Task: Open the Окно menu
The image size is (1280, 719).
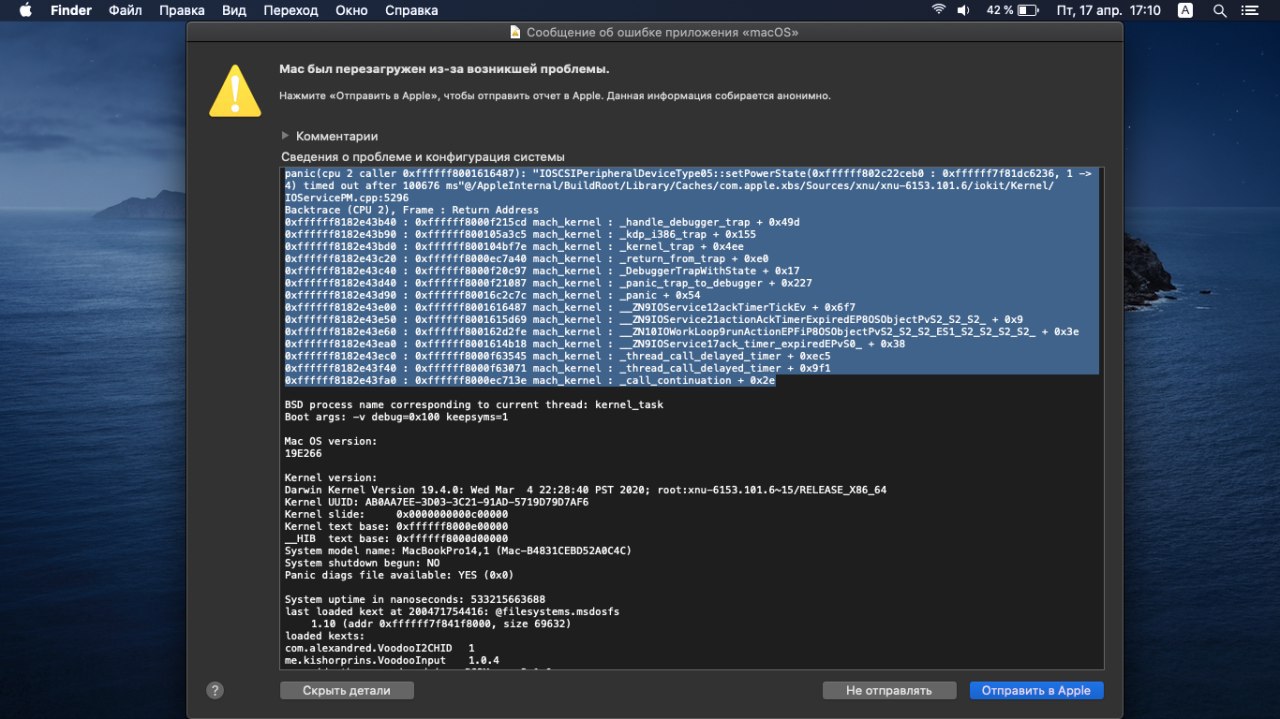Action: 352,10
